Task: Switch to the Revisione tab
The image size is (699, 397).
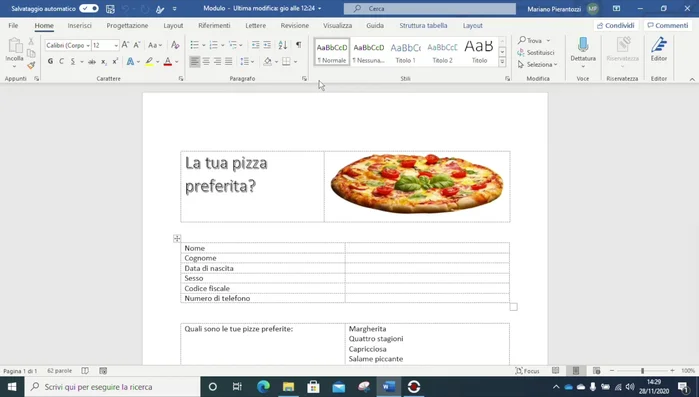Action: pos(295,26)
